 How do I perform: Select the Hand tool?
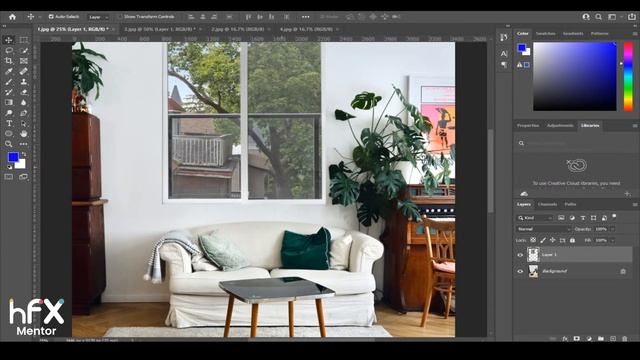pos(24,134)
